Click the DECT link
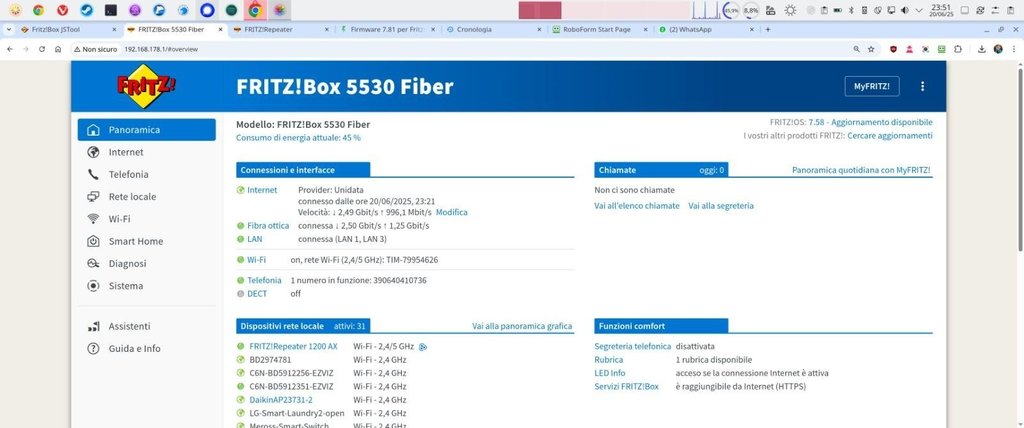 pyautogui.click(x=257, y=294)
